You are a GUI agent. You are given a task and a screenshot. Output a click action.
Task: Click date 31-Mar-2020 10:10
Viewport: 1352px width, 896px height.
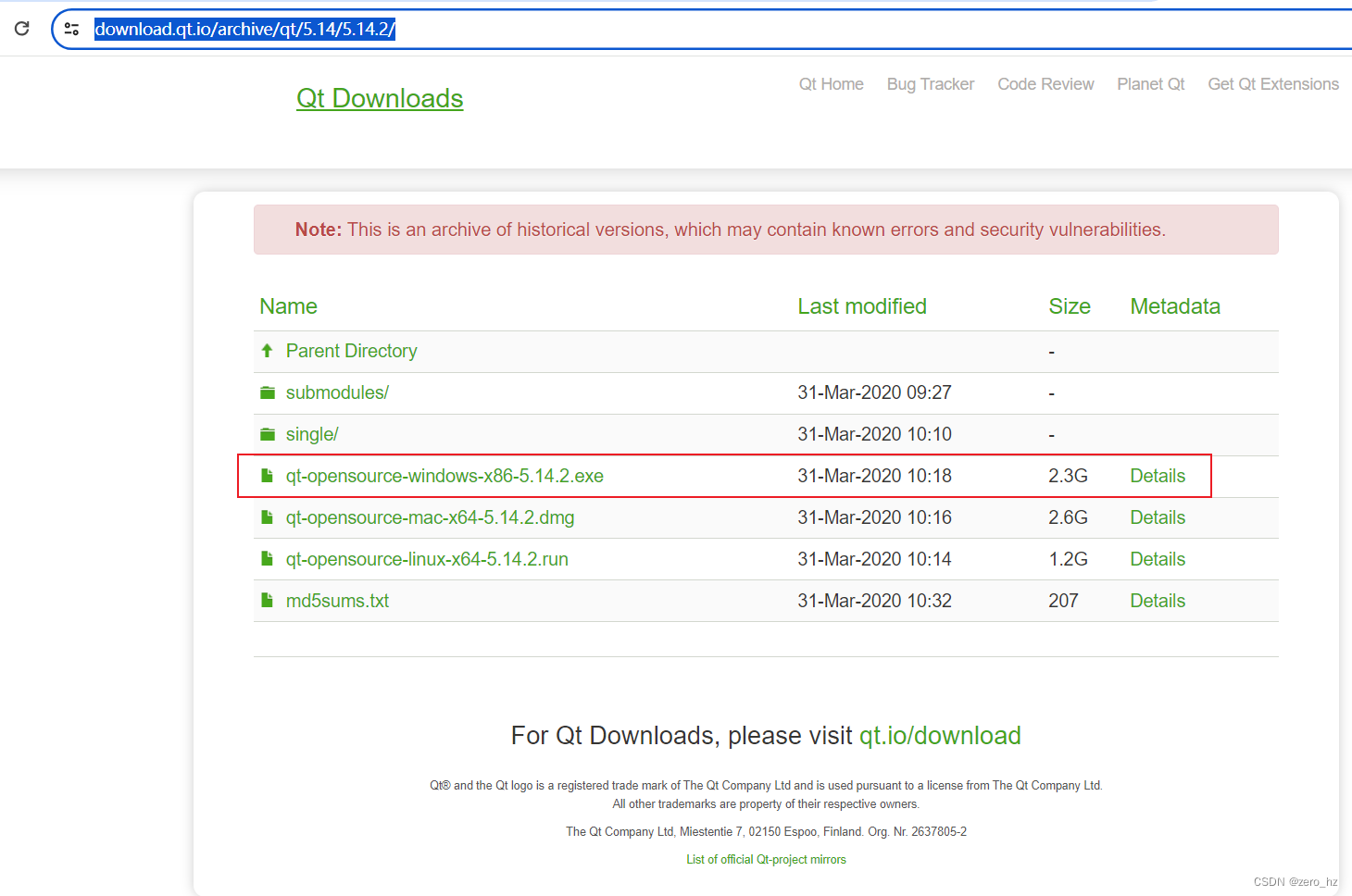click(874, 434)
